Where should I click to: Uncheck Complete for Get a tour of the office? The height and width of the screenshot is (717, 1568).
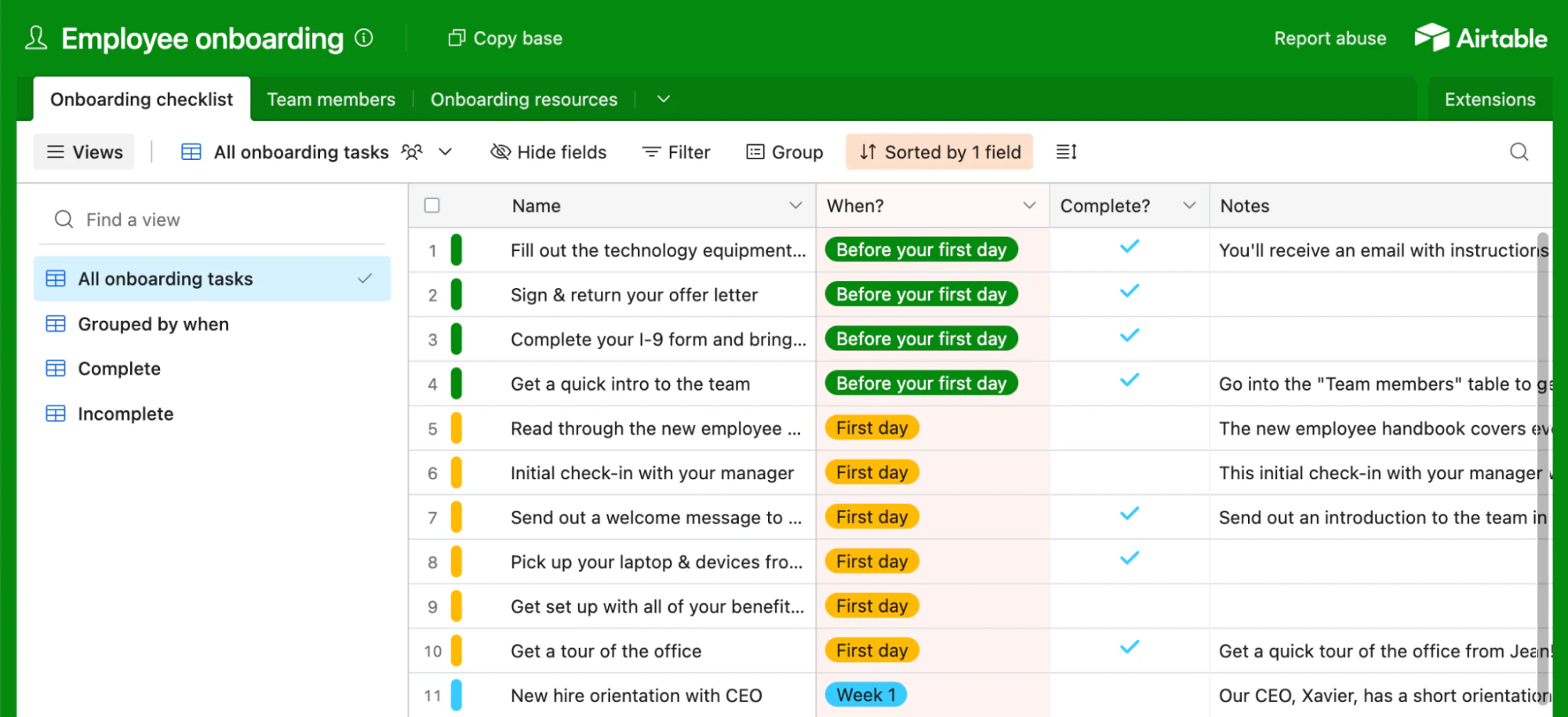point(1130,648)
